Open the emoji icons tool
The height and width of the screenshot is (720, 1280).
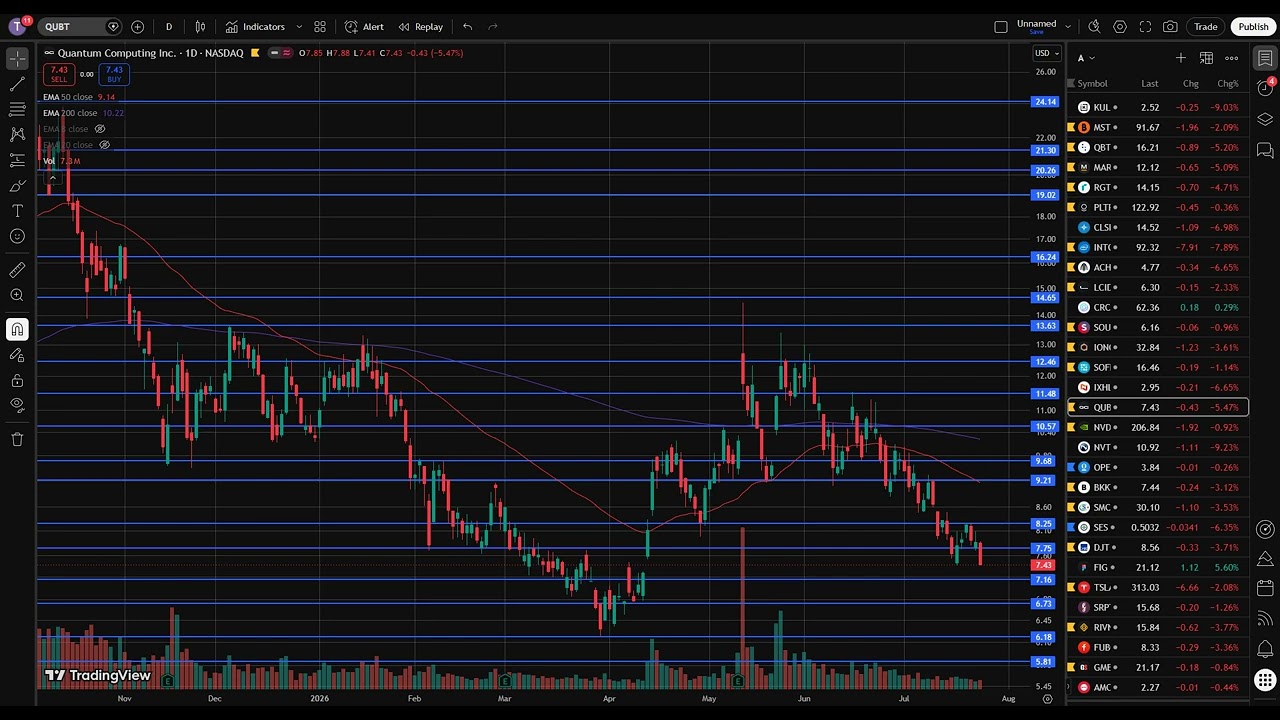17,236
